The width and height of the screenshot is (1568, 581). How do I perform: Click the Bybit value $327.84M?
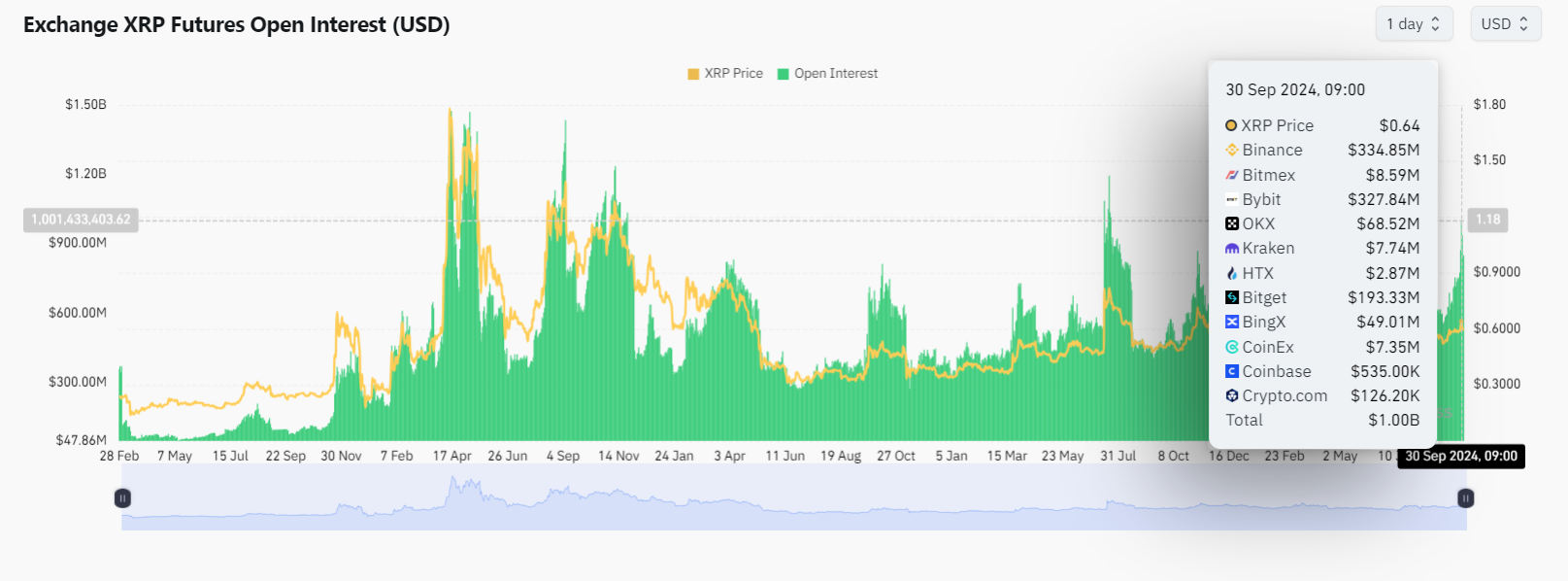coord(1384,199)
